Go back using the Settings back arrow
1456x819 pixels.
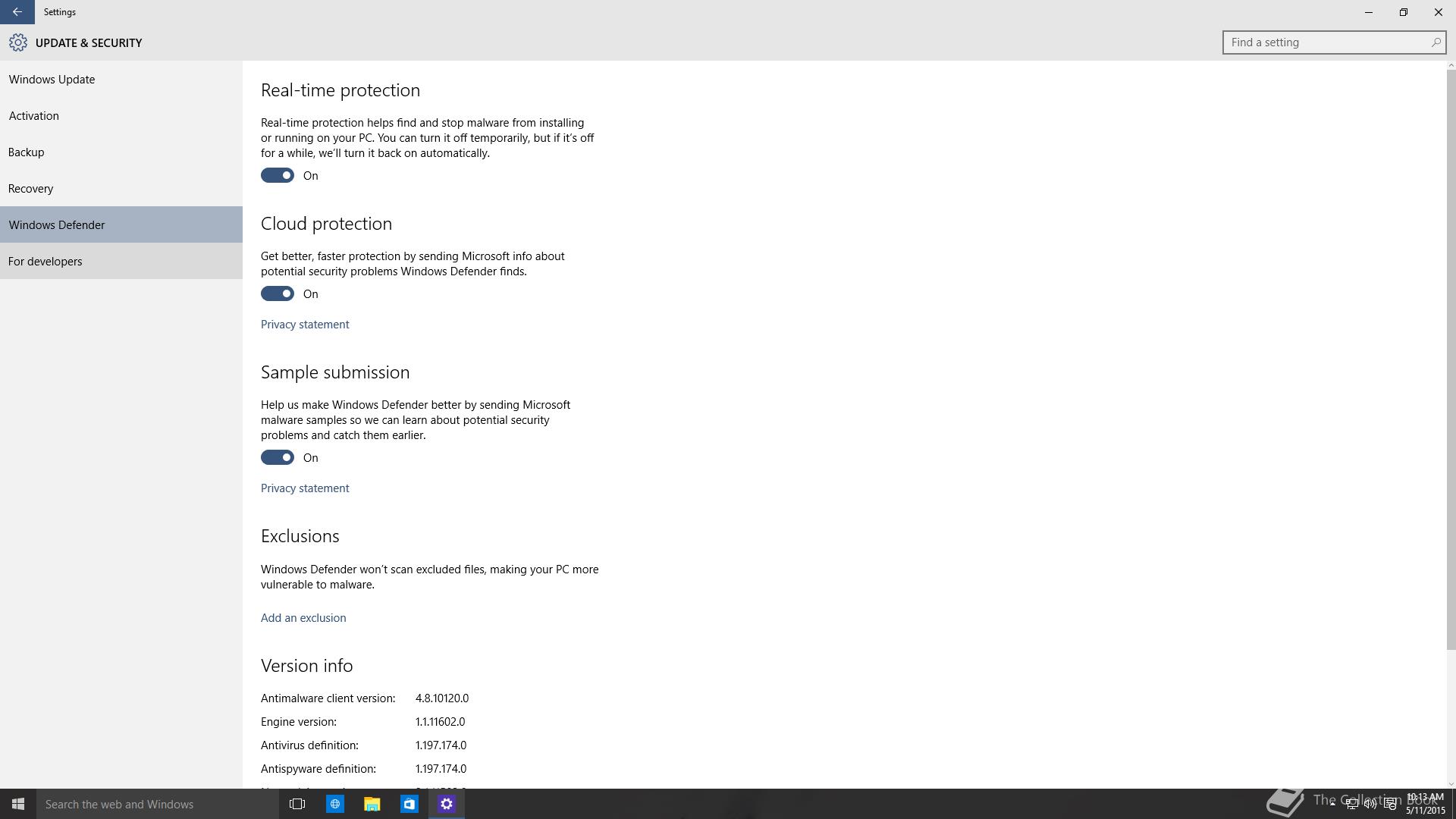17,12
